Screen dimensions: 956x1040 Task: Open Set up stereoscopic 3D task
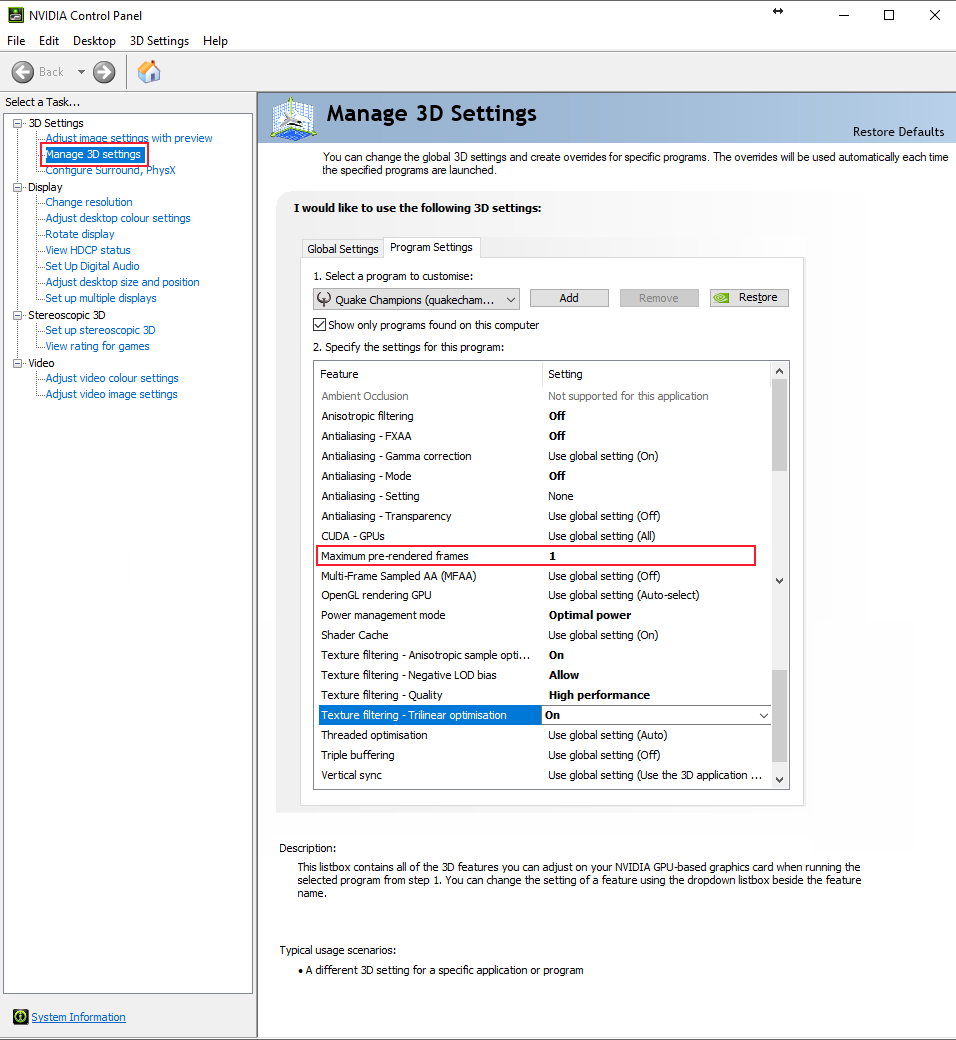coord(100,330)
